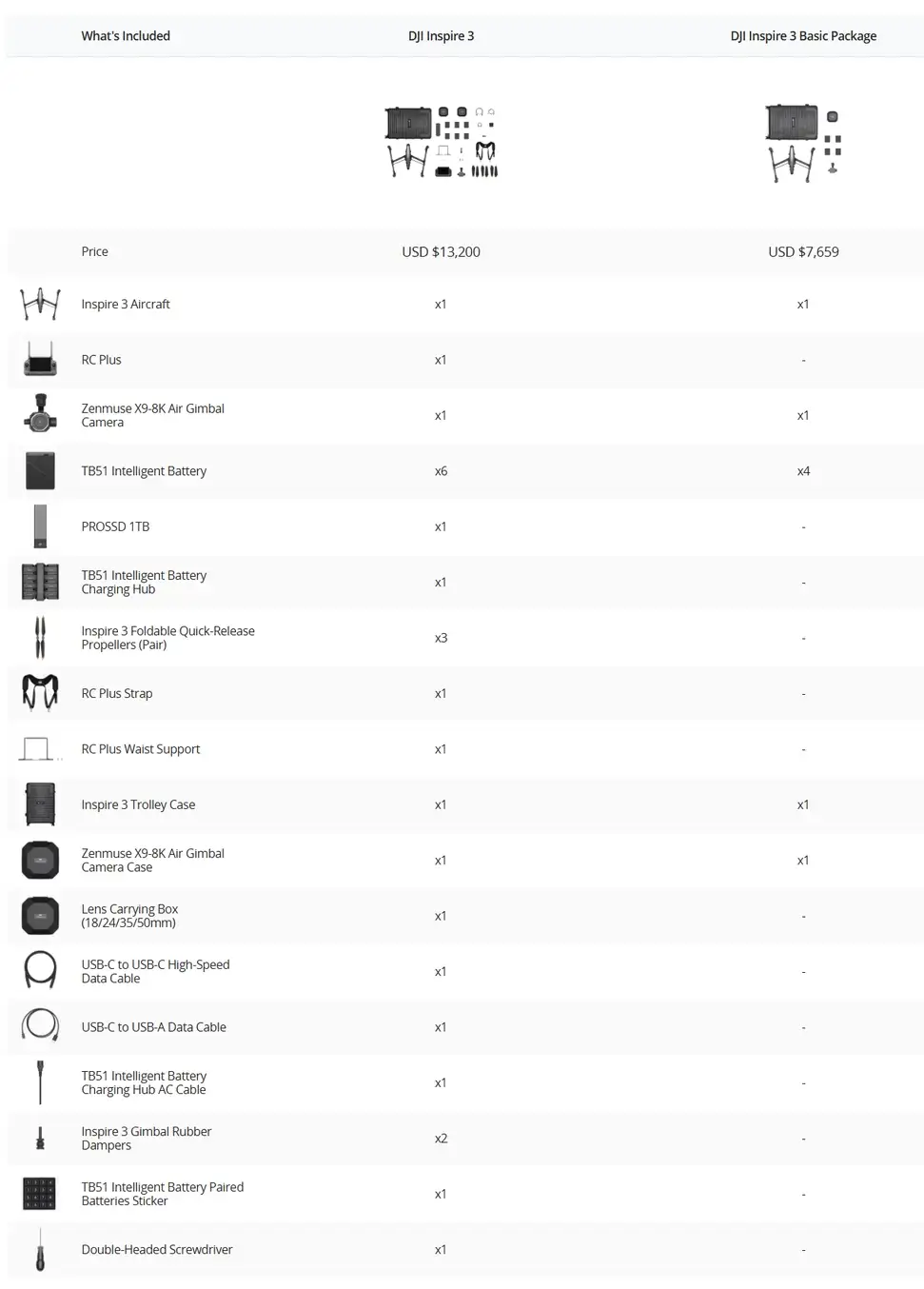Select the Lens Carrying Box icon
The height and width of the screenshot is (1289, 924).
point(40,916)
